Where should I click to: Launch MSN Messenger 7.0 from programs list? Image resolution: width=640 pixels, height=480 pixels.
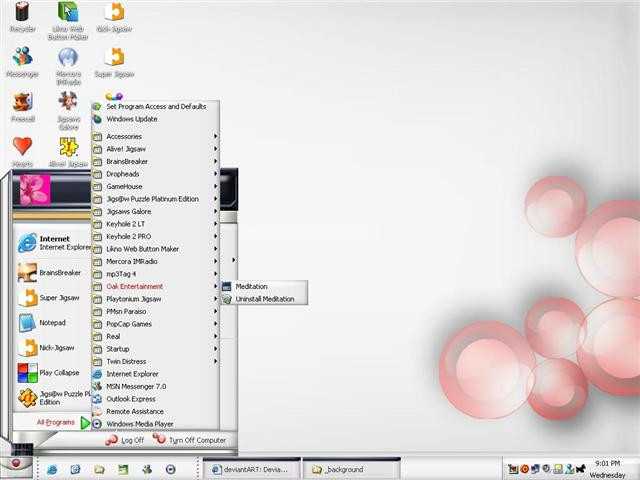coord(156,387)
